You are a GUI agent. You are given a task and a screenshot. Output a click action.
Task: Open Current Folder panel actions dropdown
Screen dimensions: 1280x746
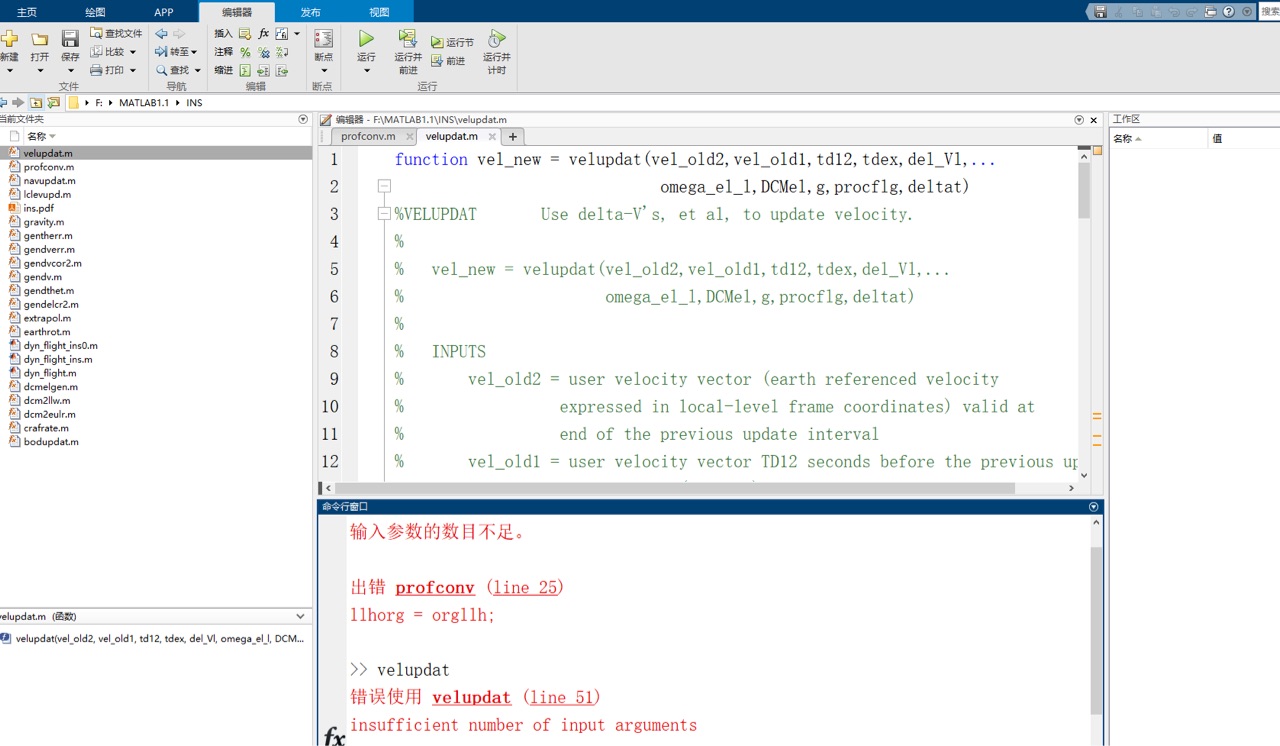(303, 119)
